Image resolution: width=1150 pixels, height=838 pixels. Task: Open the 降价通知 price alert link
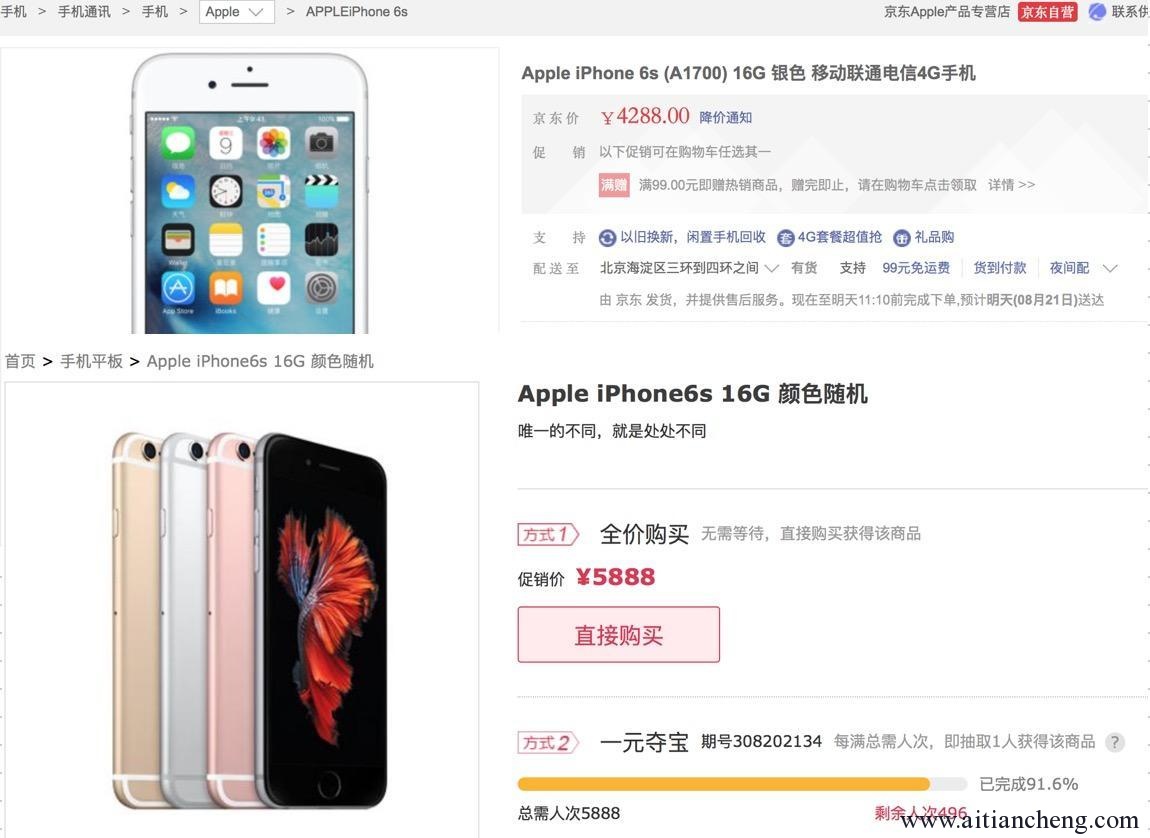coord(725,117)
